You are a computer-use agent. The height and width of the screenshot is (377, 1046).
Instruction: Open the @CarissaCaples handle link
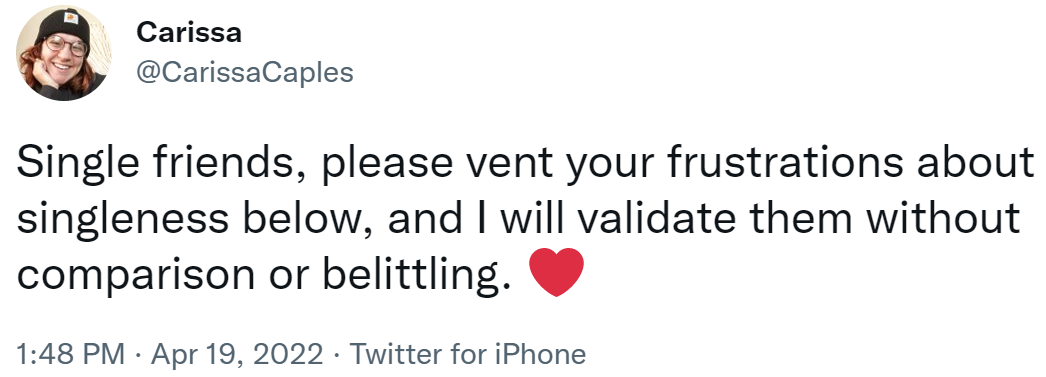click(x=245, y=72)
